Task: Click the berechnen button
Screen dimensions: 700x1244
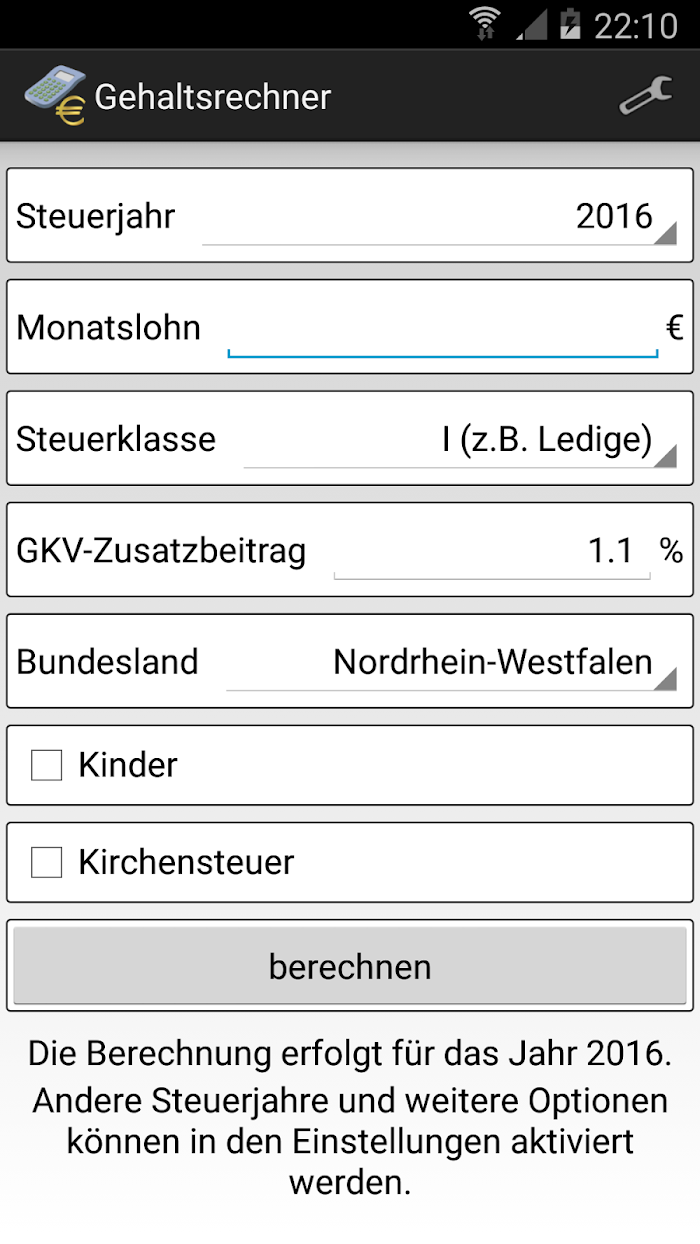Action: point(350,966)
